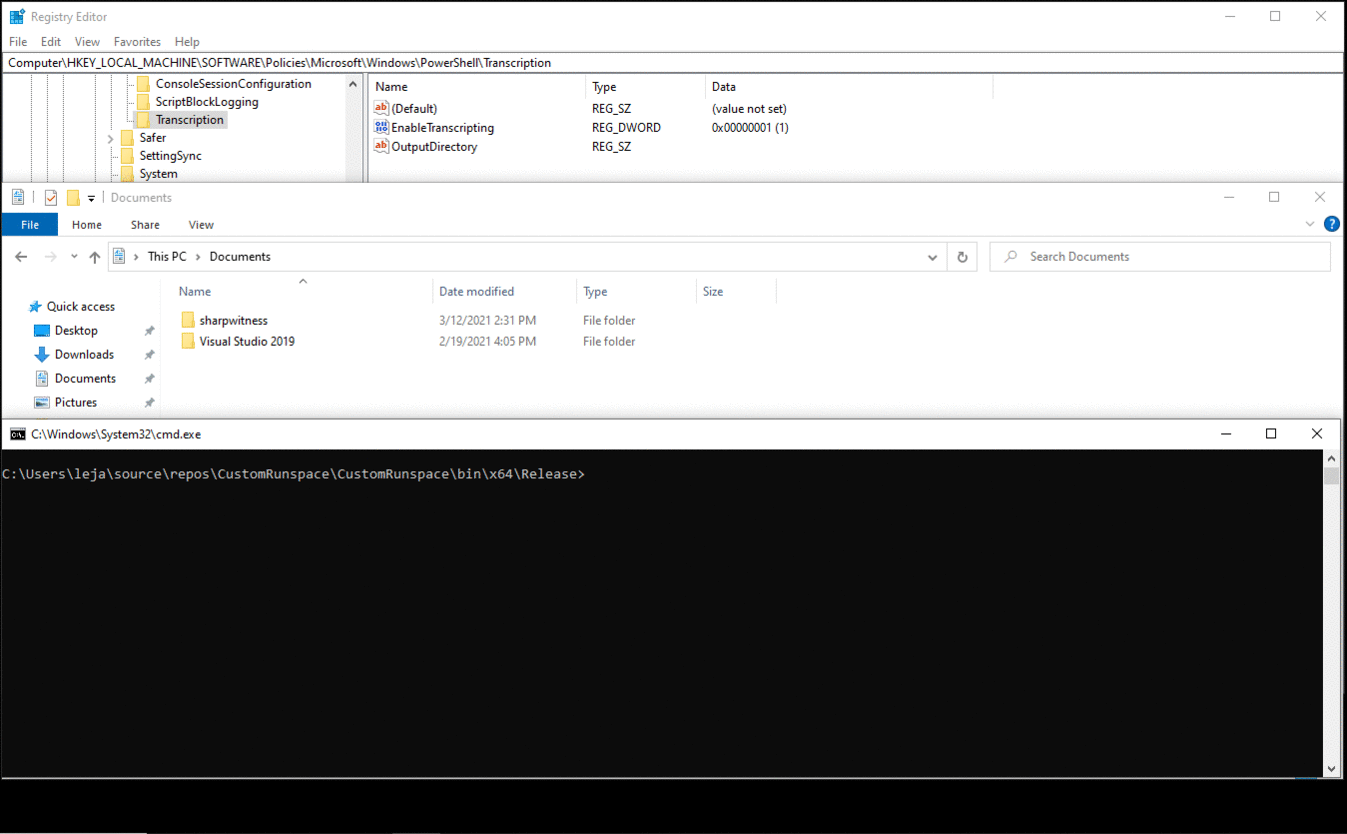
Task: Open the Favorites menu in Registry Editor
Action: (x=137, y=42)
